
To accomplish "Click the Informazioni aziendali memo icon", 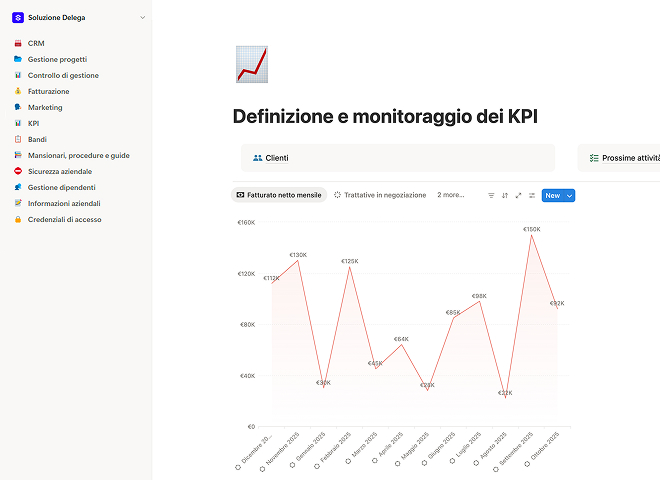I will coord(18,203).
